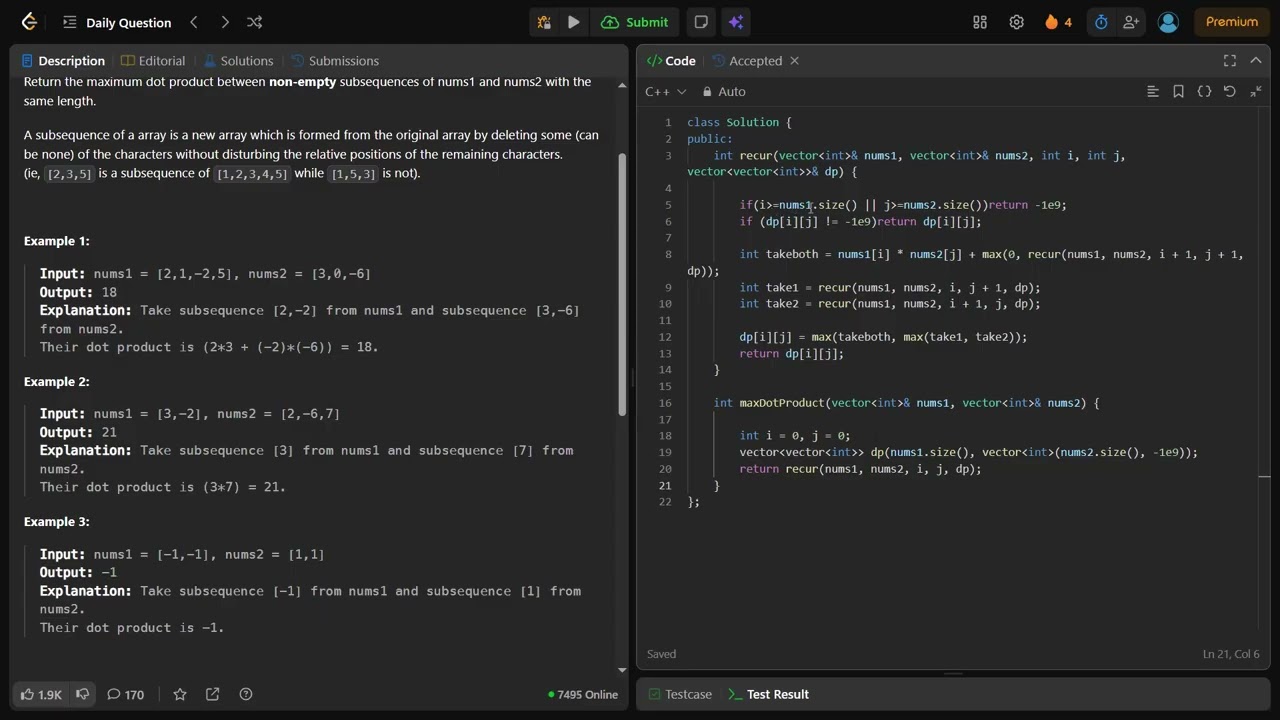Open the profile avatar menu
Image resolution: width=1280 pixels, height=720 pixels.
click(x=1168, y=22)
